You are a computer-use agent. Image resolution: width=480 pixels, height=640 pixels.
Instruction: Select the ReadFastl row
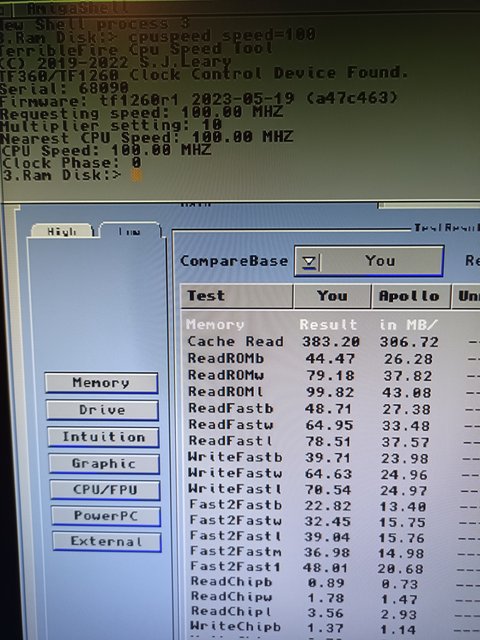[x=331, y=441]
